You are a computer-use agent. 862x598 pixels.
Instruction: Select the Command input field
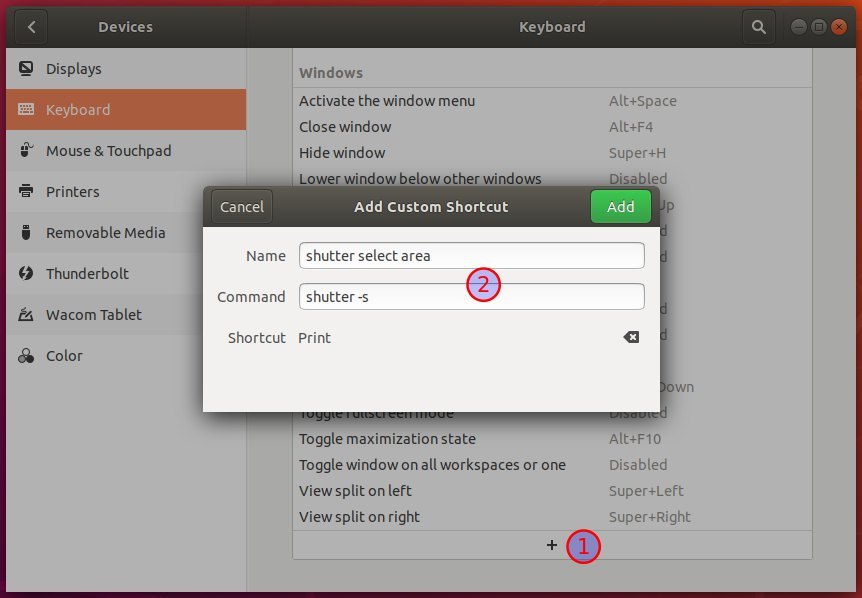click(x=471, y=296)
